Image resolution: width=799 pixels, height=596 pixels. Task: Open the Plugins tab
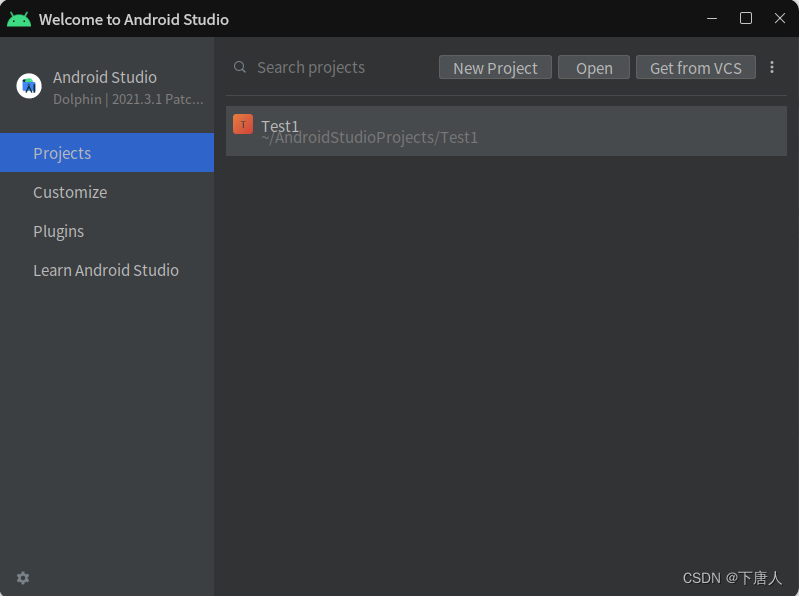coord(107,231)
